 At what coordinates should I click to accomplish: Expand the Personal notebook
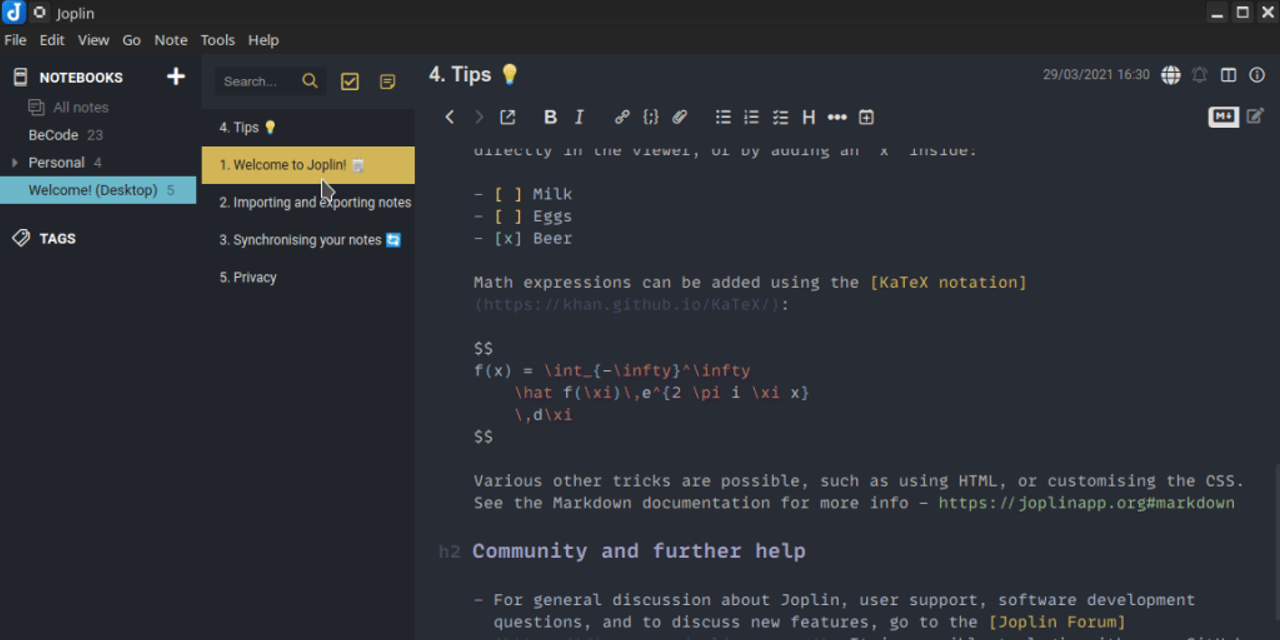[x=14, y=162]
